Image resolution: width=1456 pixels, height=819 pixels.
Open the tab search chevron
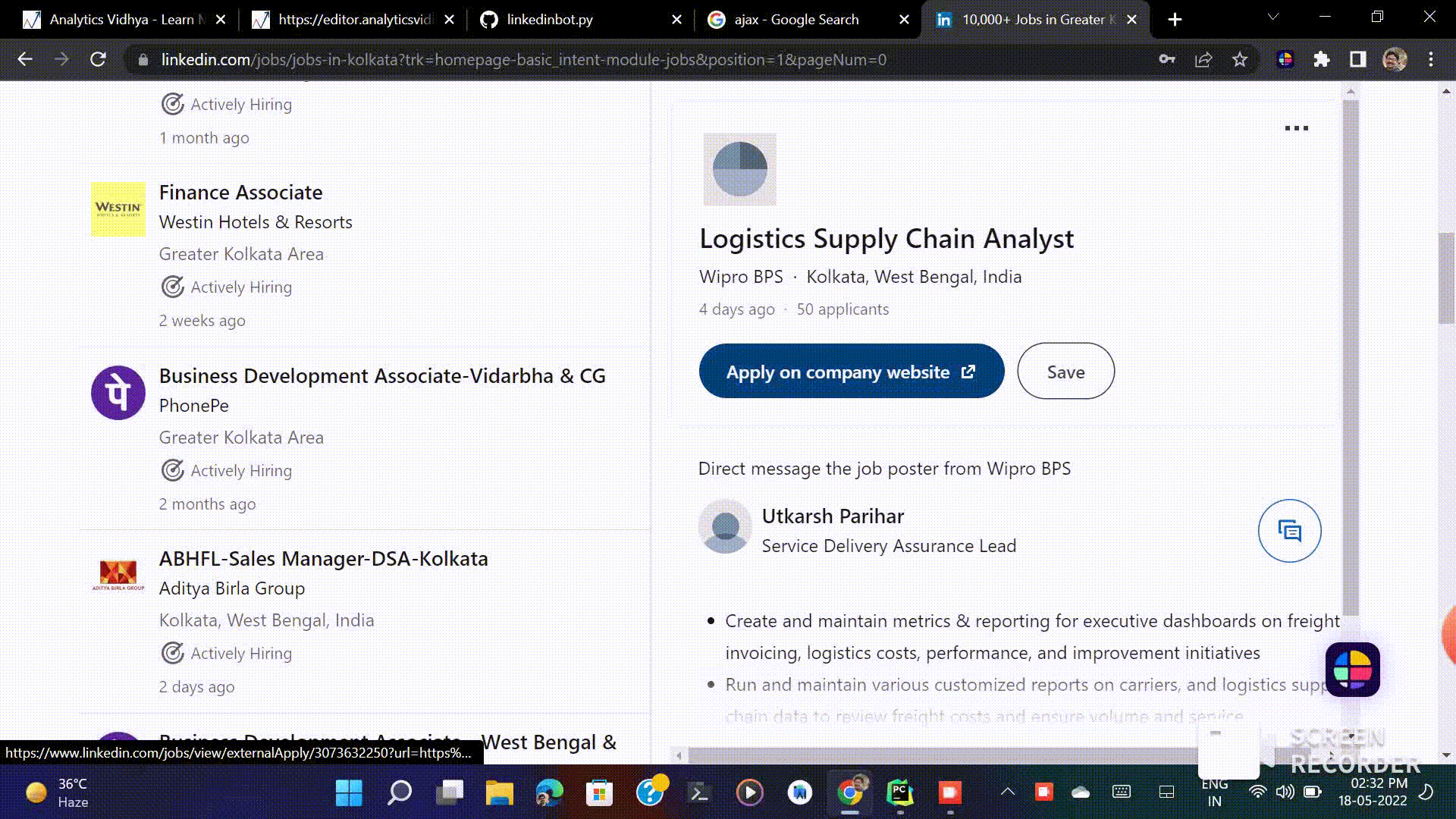pos(1273,17)
